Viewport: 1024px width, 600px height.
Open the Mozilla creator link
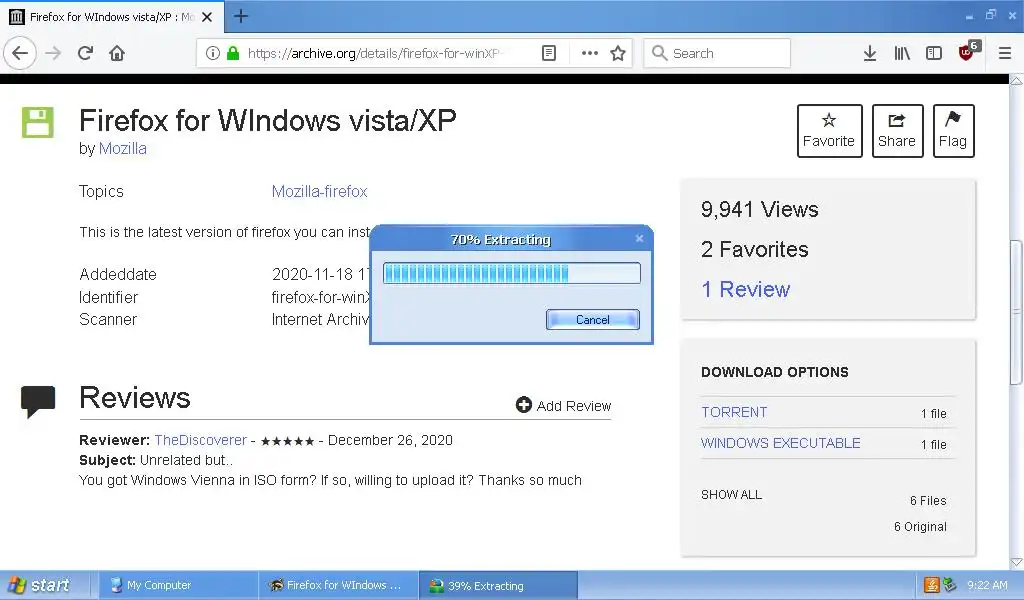click(122, 148)
